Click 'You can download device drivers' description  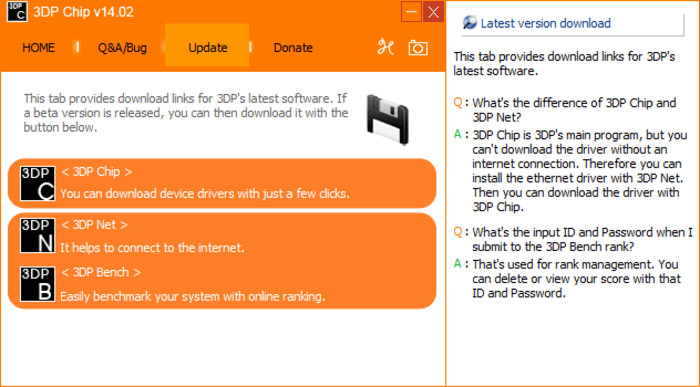[x=205, y=194]
